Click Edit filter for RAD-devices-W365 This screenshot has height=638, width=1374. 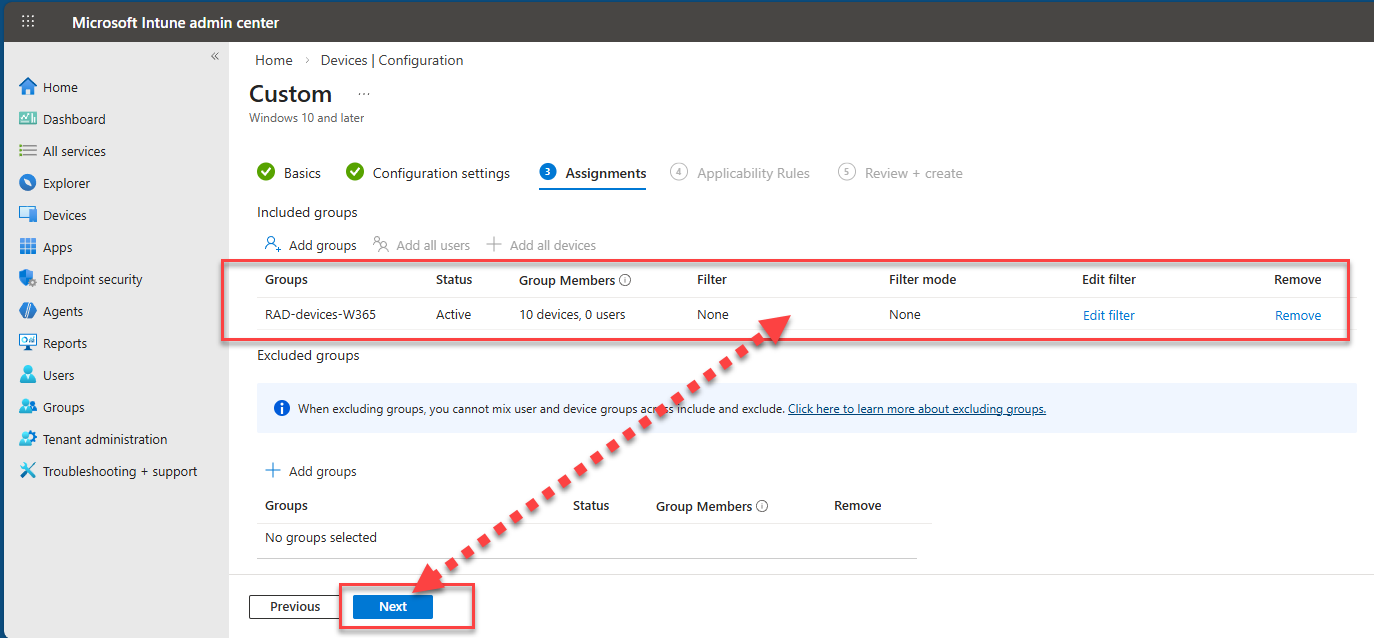pyautogui.click(x=1108, y=315)
